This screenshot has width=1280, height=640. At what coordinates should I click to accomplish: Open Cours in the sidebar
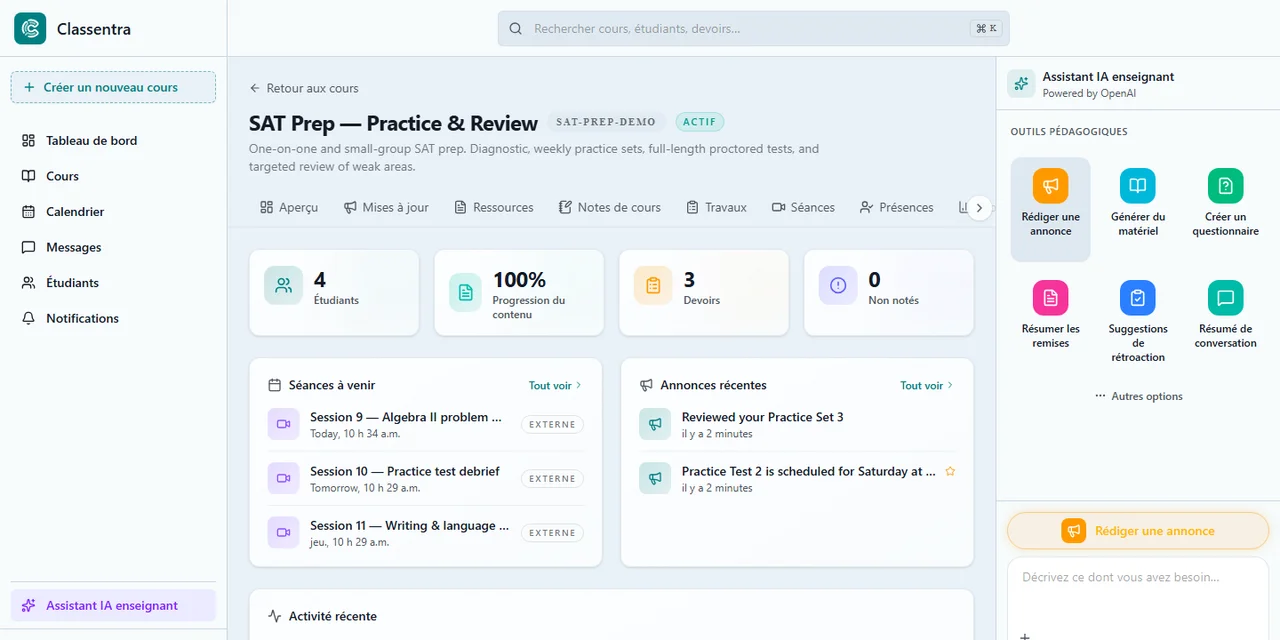113,176
